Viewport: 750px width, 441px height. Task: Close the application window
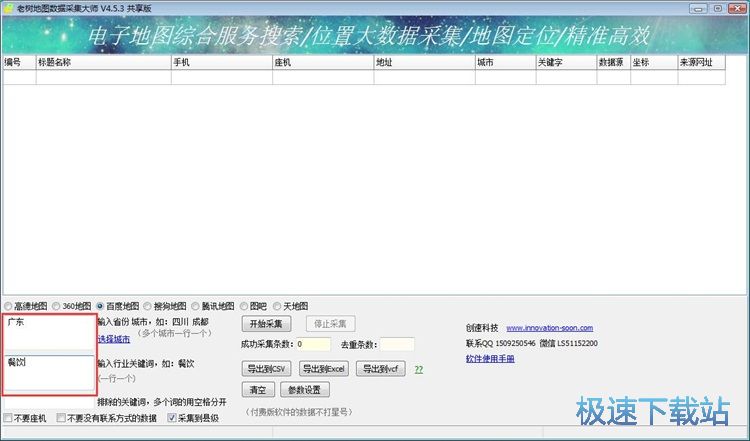[738, 8]
